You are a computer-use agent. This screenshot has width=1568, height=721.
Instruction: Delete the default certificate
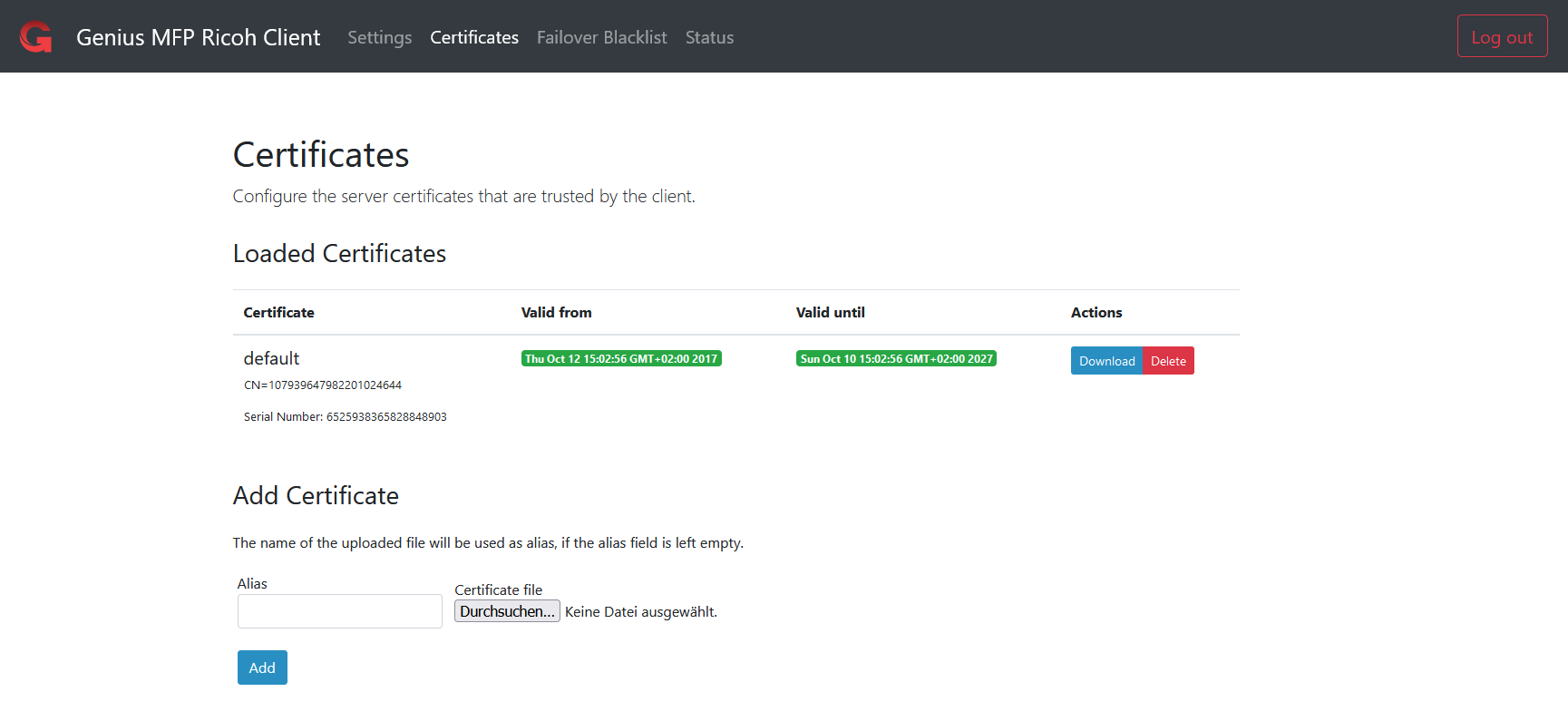pyautogui.click(x=1168, y=361)
